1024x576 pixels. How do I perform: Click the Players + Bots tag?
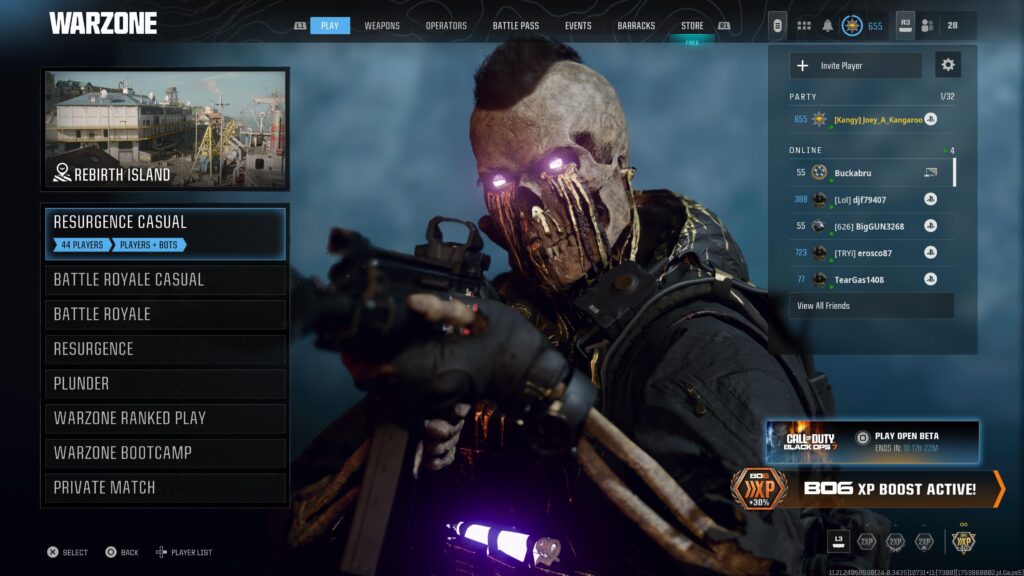(x=149, y=245)
